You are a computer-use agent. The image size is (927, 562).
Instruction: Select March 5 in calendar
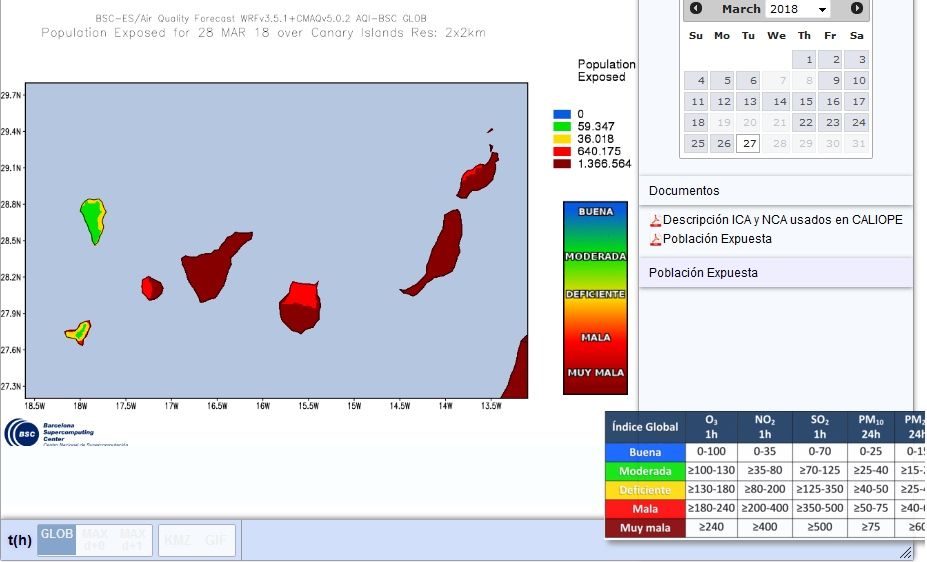click(722, 80)
